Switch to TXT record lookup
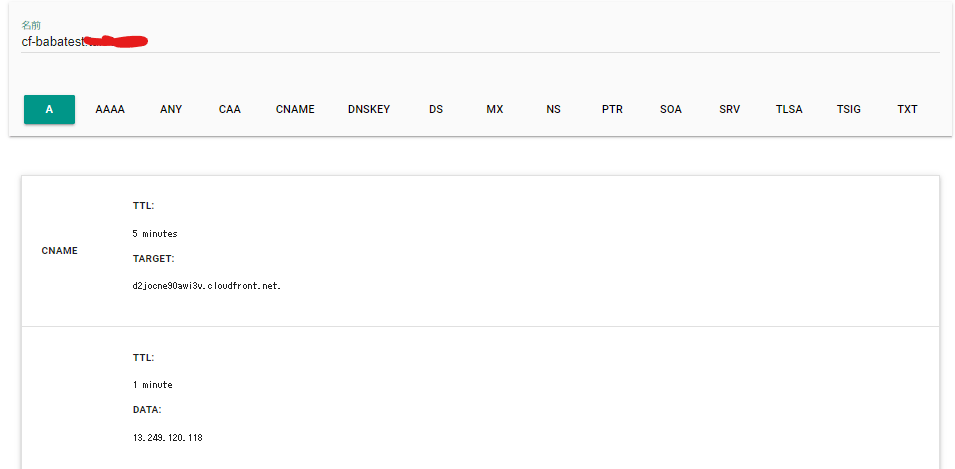Viewport: 955px width, 469px height. pyautogui.click(x=907, y=110)
